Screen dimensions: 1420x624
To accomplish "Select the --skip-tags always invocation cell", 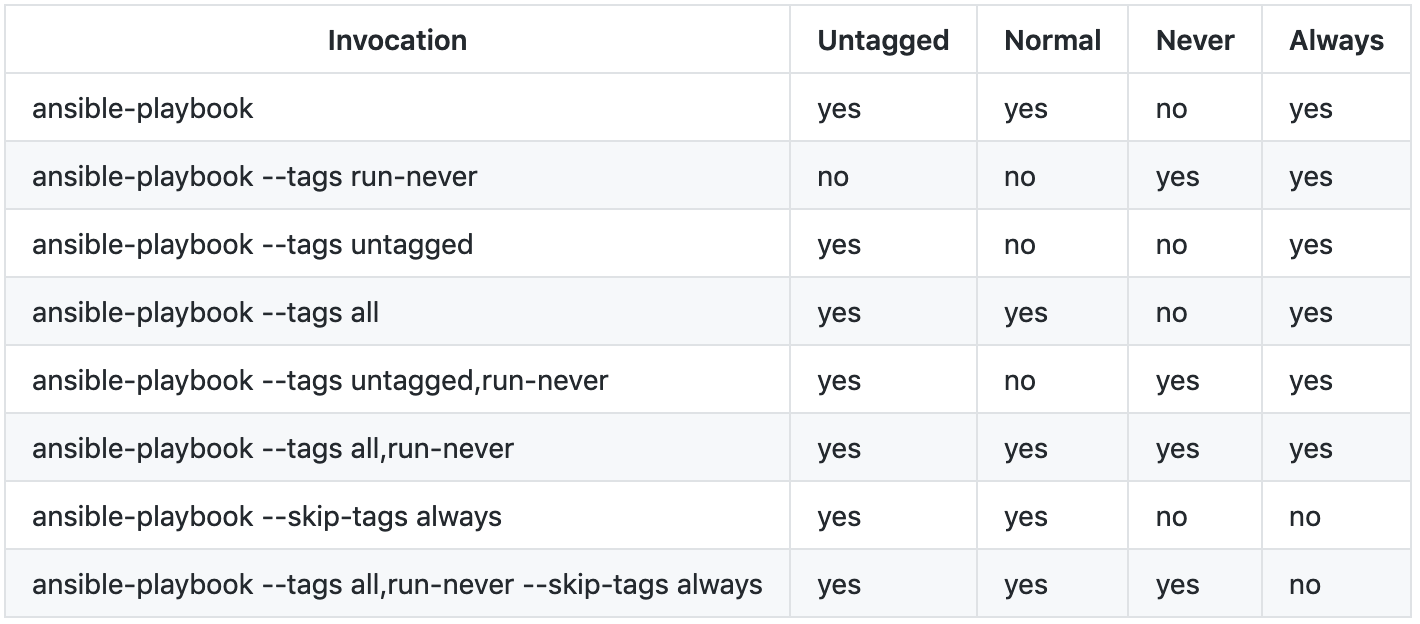I will coord(397,515).
